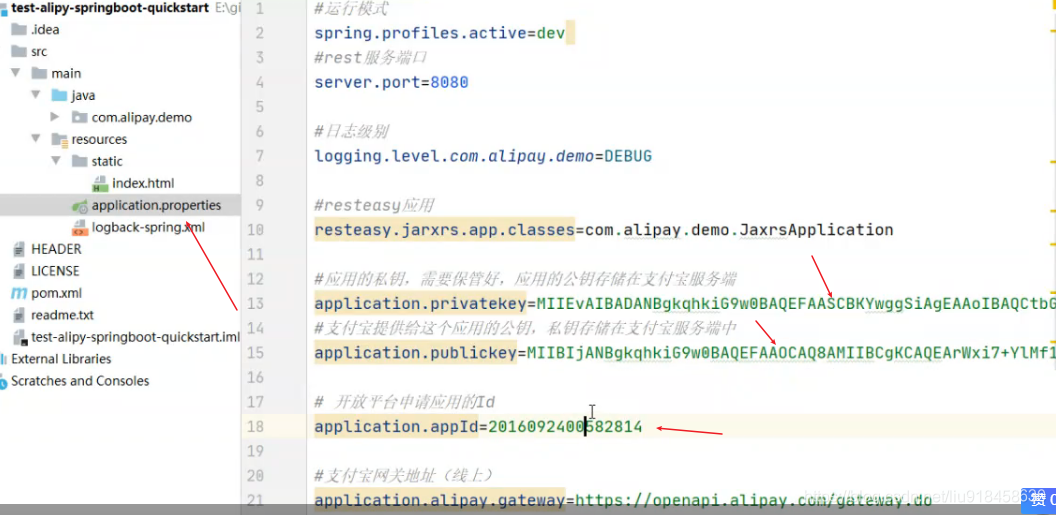Viewport: 1056px width, 515px height.
Task: Select Scratches and Consoles node
Action: pos(80,381)
